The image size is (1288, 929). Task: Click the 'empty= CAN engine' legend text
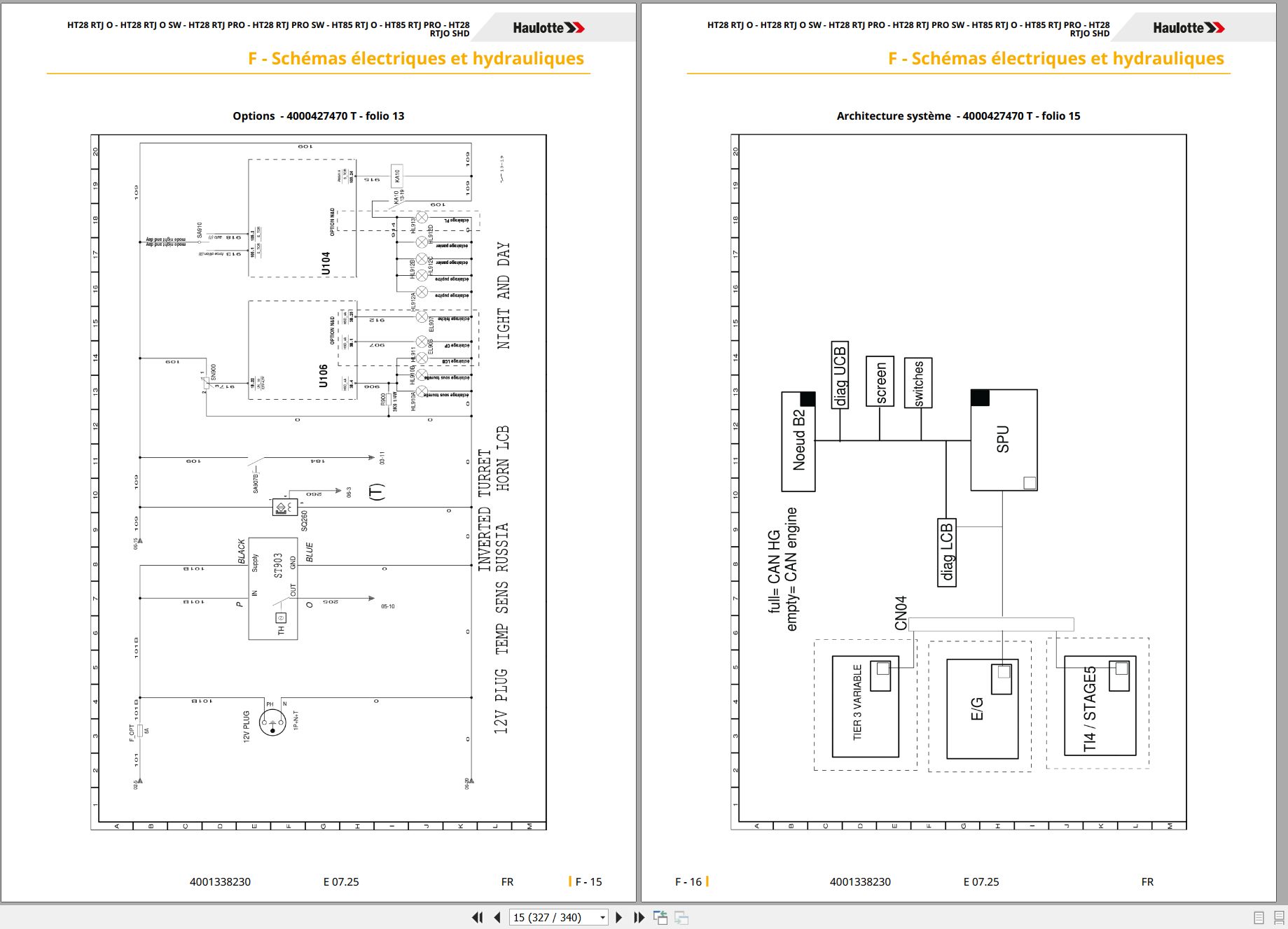coord(791,569)
